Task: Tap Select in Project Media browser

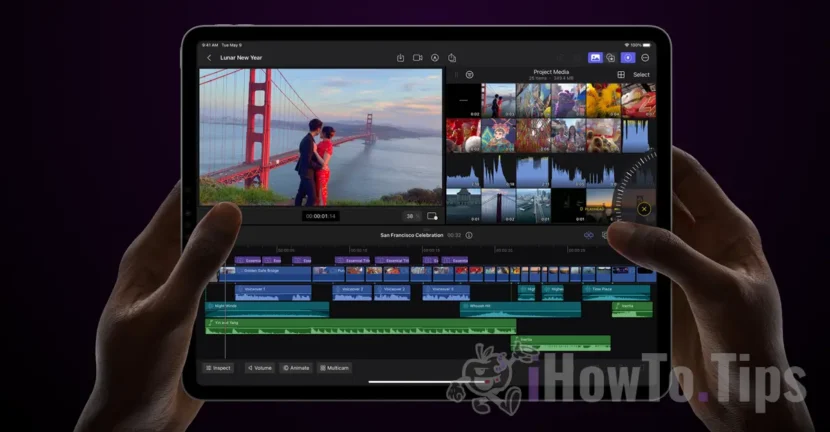Action: point(641,75)
